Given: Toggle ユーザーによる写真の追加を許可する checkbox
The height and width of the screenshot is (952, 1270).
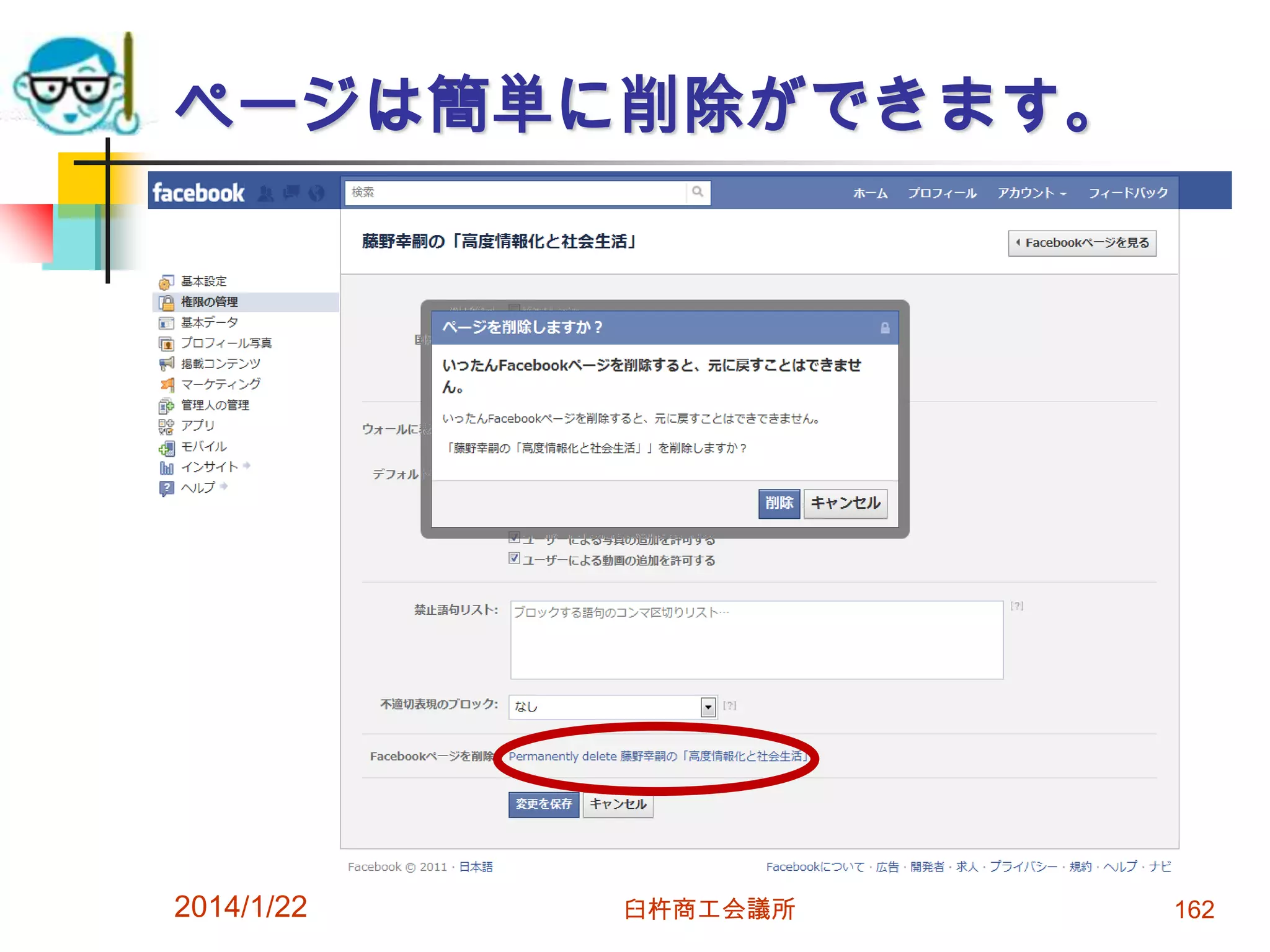Looking at the screenshot, I should tap(514, 537).
